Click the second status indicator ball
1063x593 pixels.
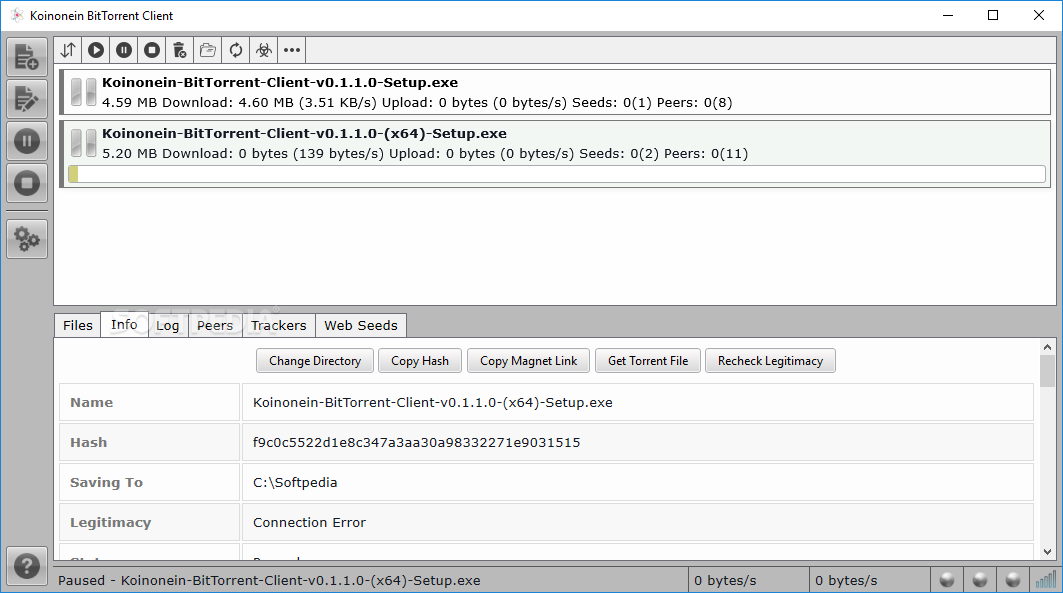(x=980, y=580)
